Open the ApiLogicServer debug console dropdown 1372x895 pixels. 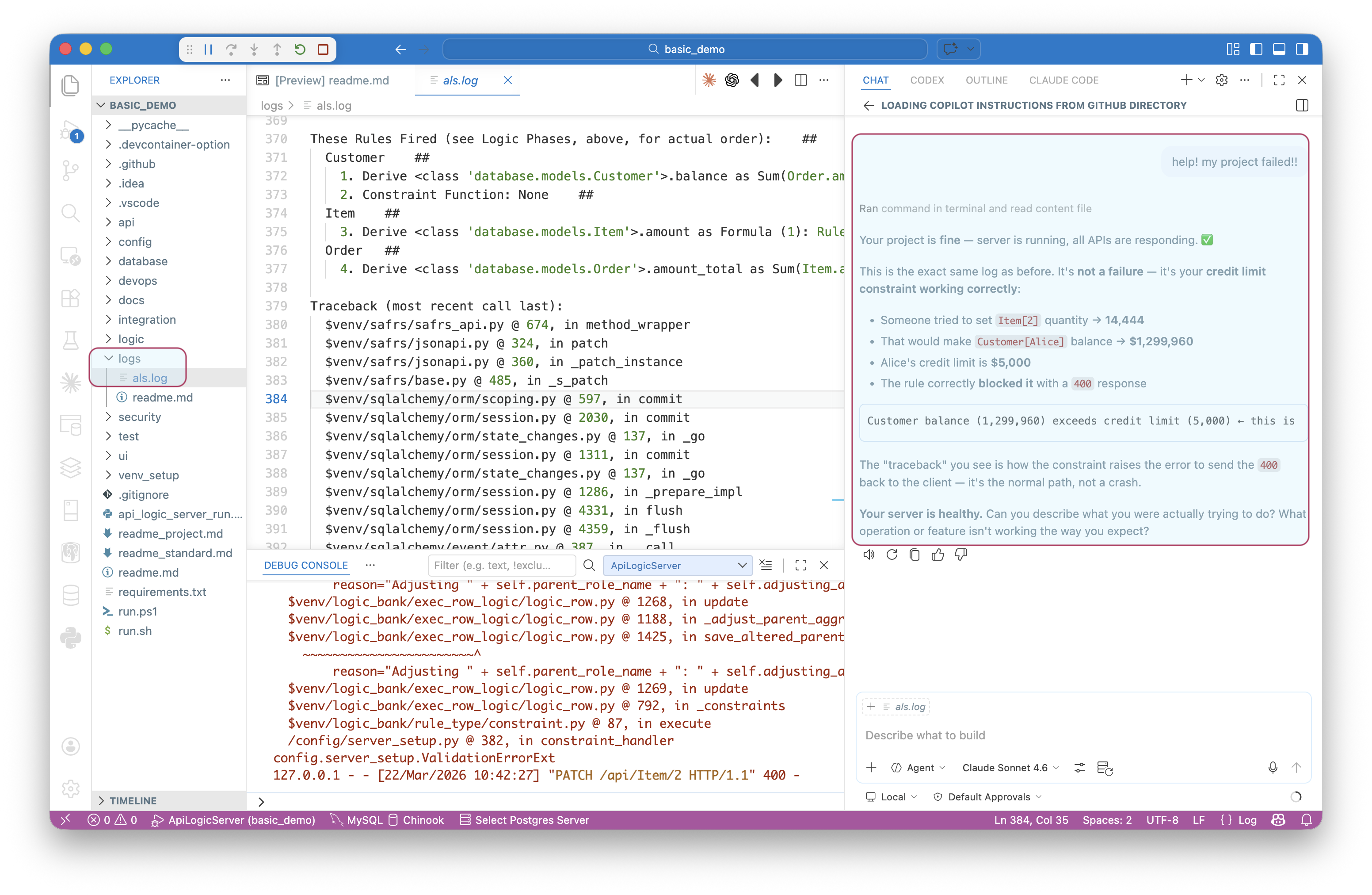point(677,565)
